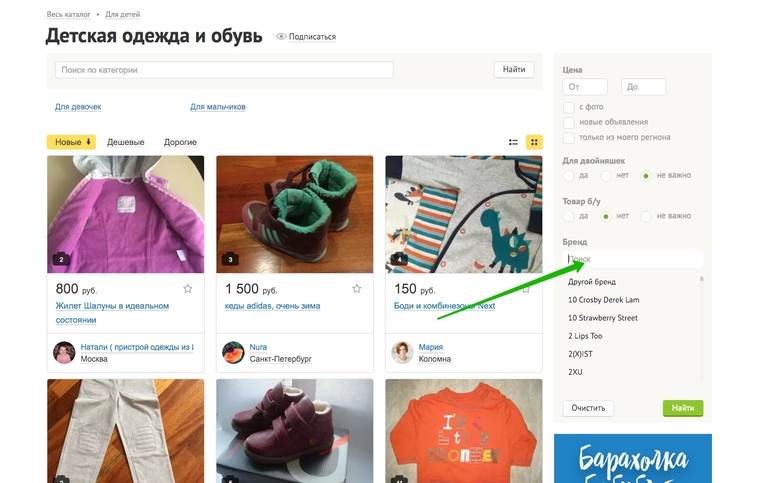Switch to list view icon
The image size is (770, 483).
[513, 142]
